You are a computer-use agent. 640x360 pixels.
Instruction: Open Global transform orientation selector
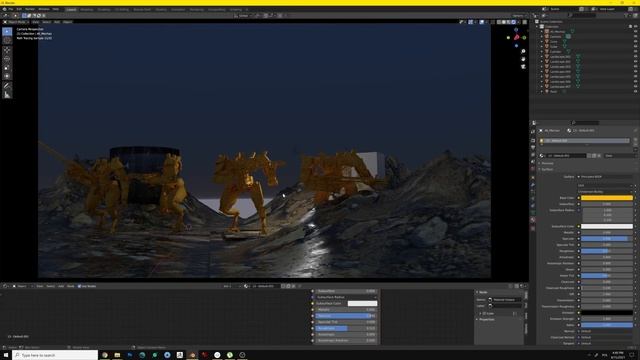pyautogui.click(x=243, y=16)
